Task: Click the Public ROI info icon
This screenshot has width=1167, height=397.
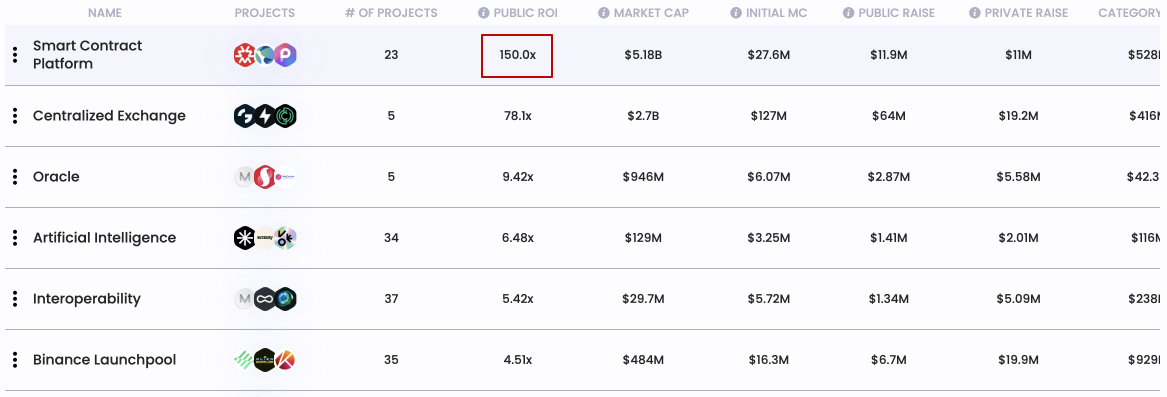Action: 484,13
